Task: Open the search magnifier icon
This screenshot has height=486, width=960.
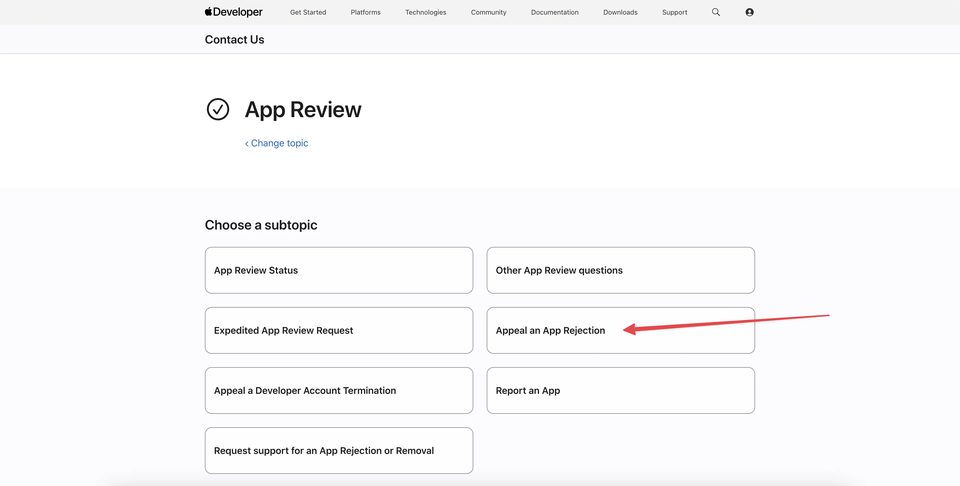Action: (x=716, y=12)
